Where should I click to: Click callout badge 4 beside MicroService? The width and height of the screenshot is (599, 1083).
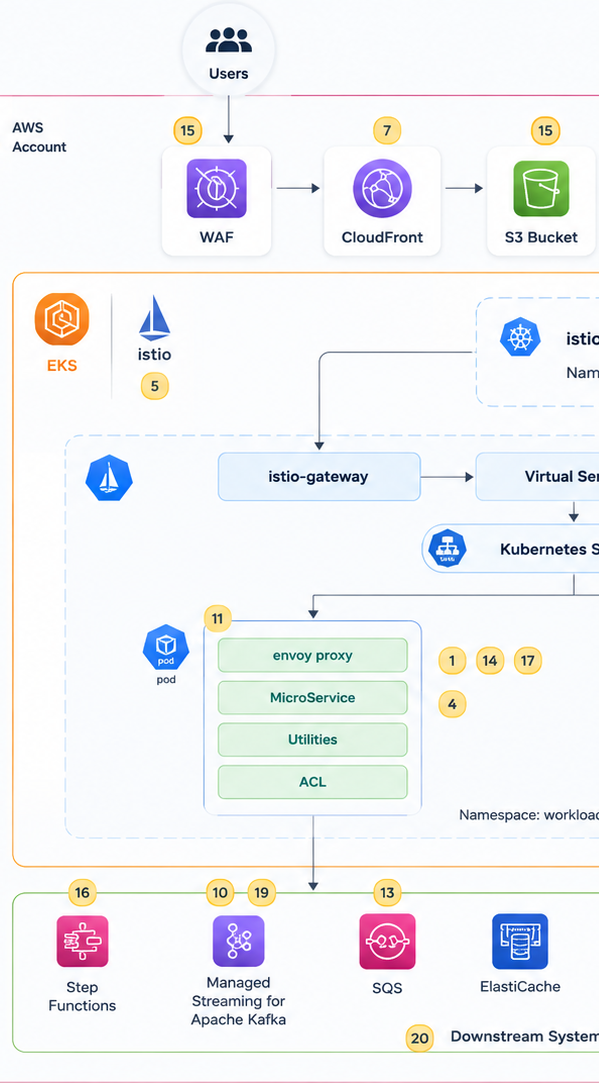(x=453, y=705)
